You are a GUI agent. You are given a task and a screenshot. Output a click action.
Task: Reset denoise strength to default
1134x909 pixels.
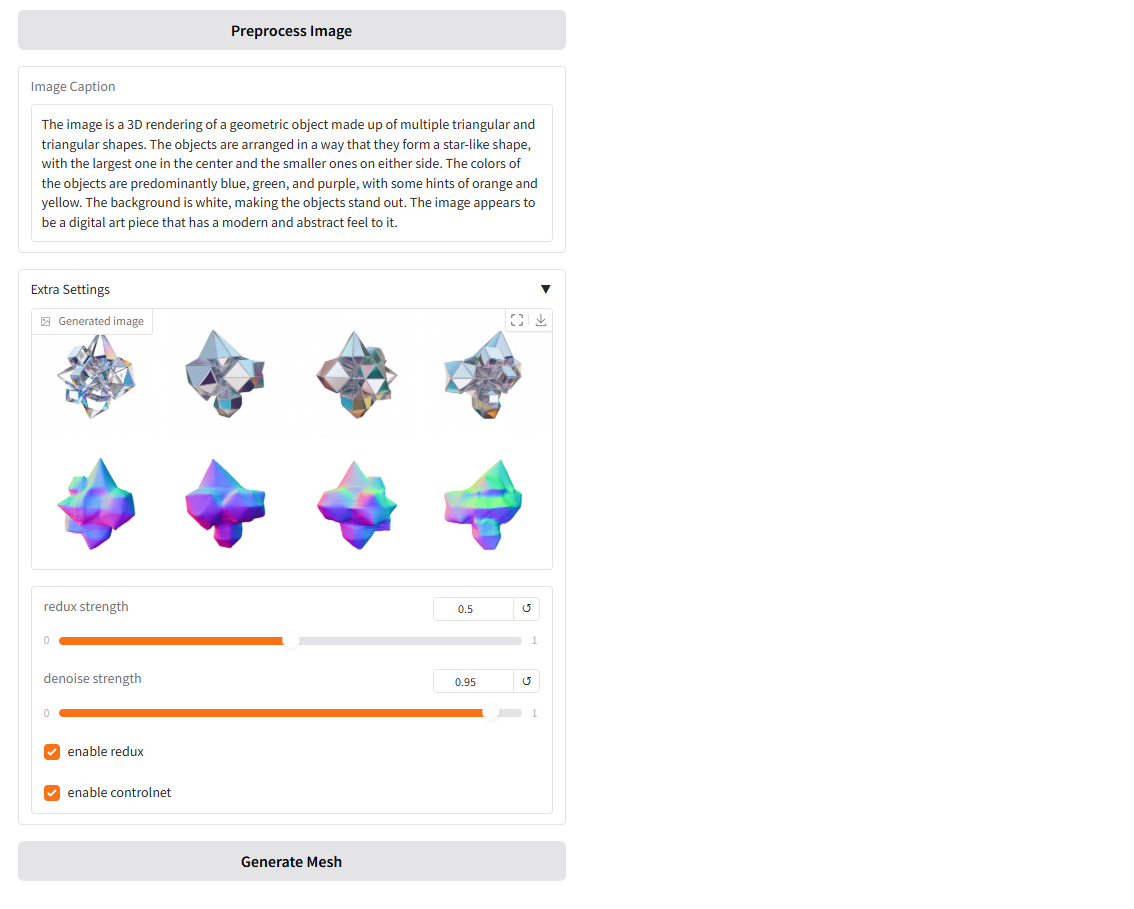[x=526, y=682]
